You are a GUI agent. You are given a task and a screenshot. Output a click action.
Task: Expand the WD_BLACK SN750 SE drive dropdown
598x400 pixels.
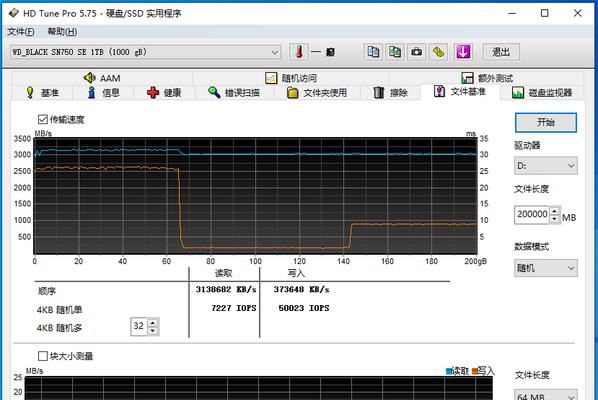146,52
